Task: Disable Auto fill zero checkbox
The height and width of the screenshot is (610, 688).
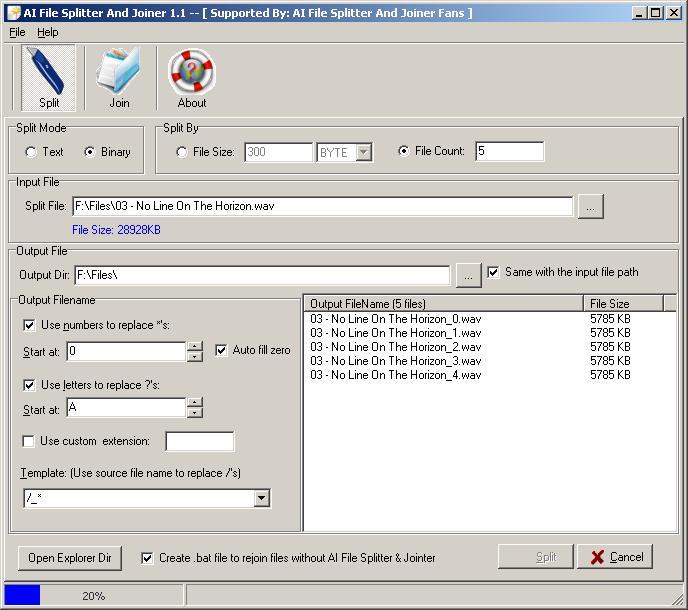Action: [222, 350]
